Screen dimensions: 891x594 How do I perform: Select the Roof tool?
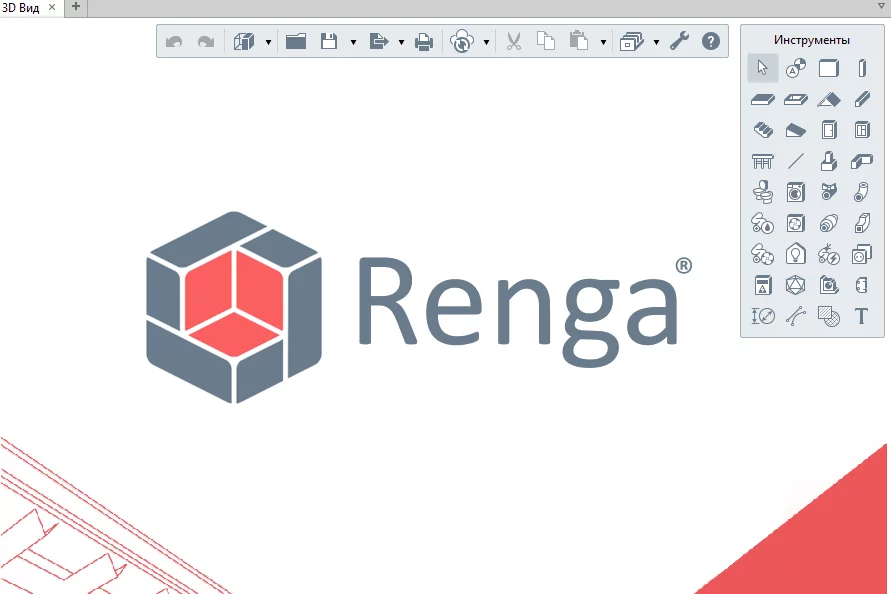tap(828, 99)
